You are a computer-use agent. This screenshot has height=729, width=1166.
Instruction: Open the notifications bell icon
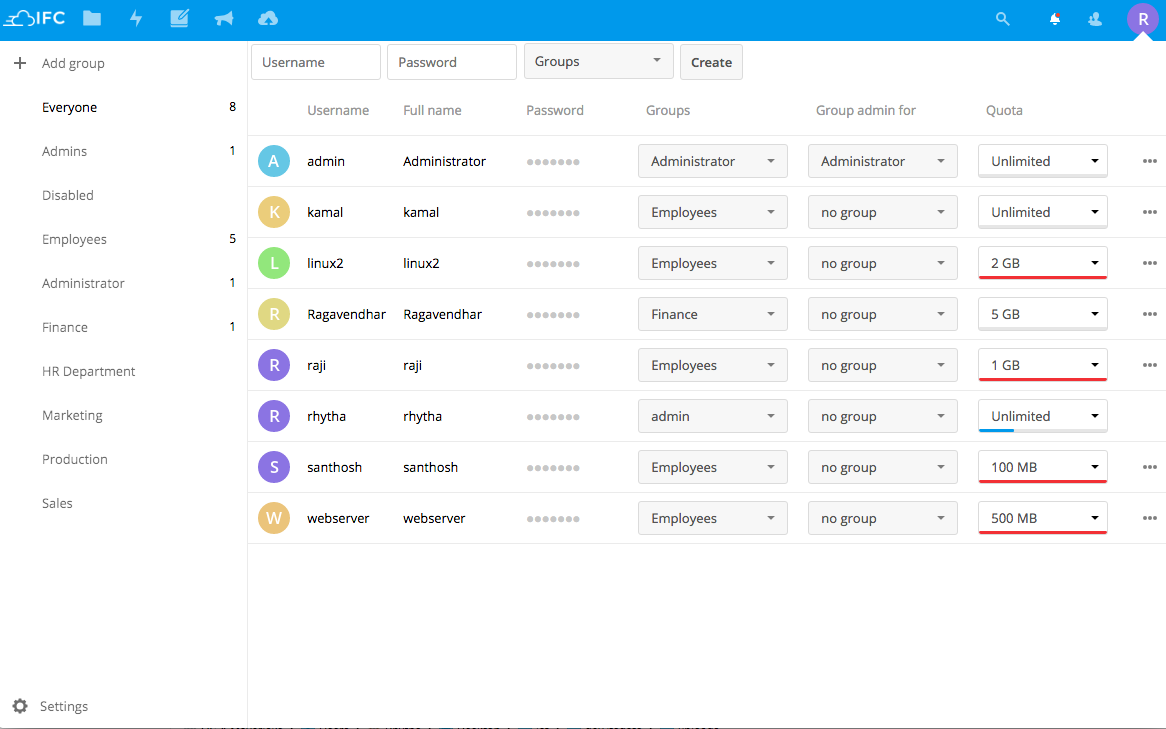point(1054,19)
